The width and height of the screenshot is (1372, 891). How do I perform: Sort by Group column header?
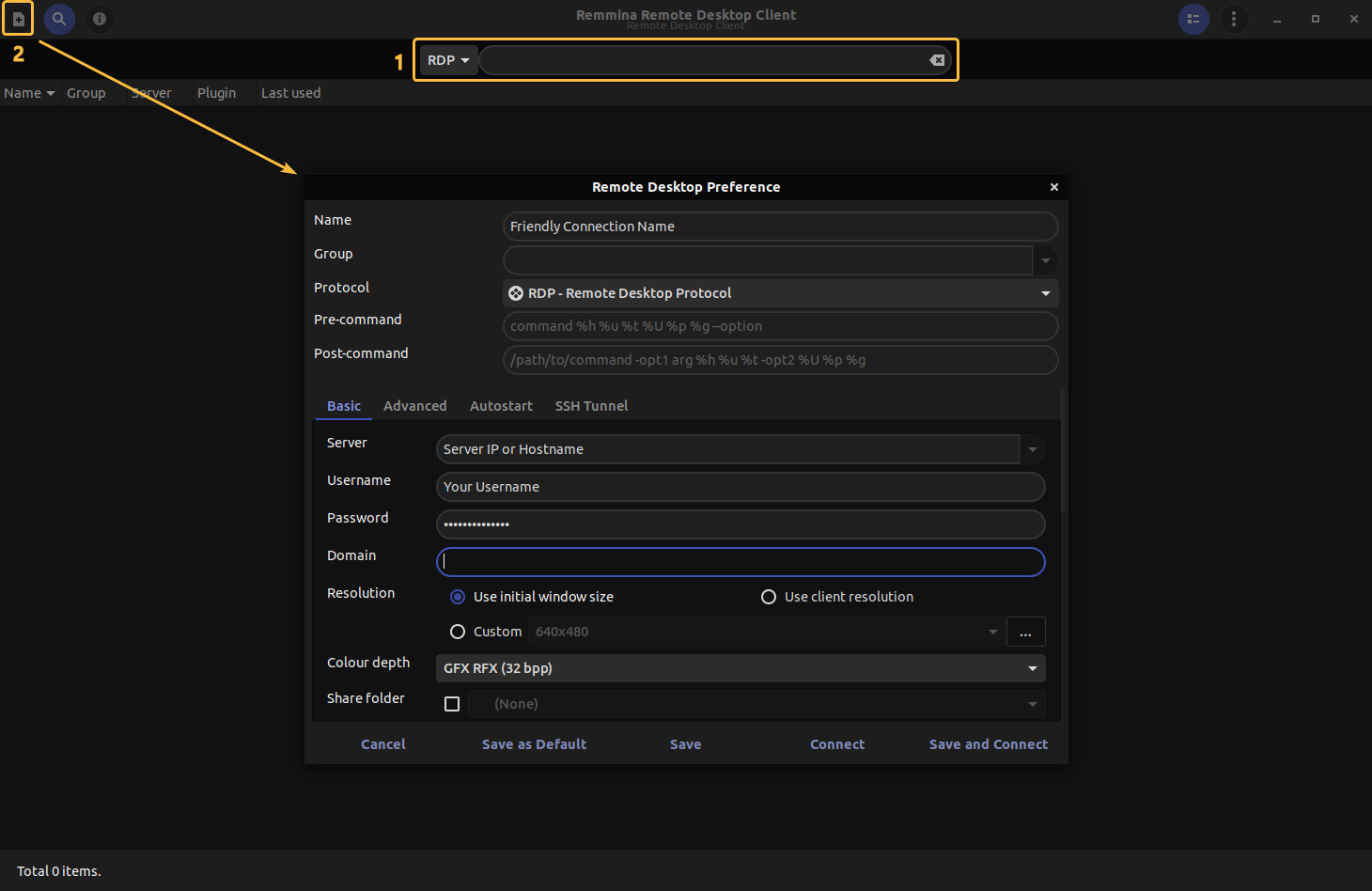86,93
